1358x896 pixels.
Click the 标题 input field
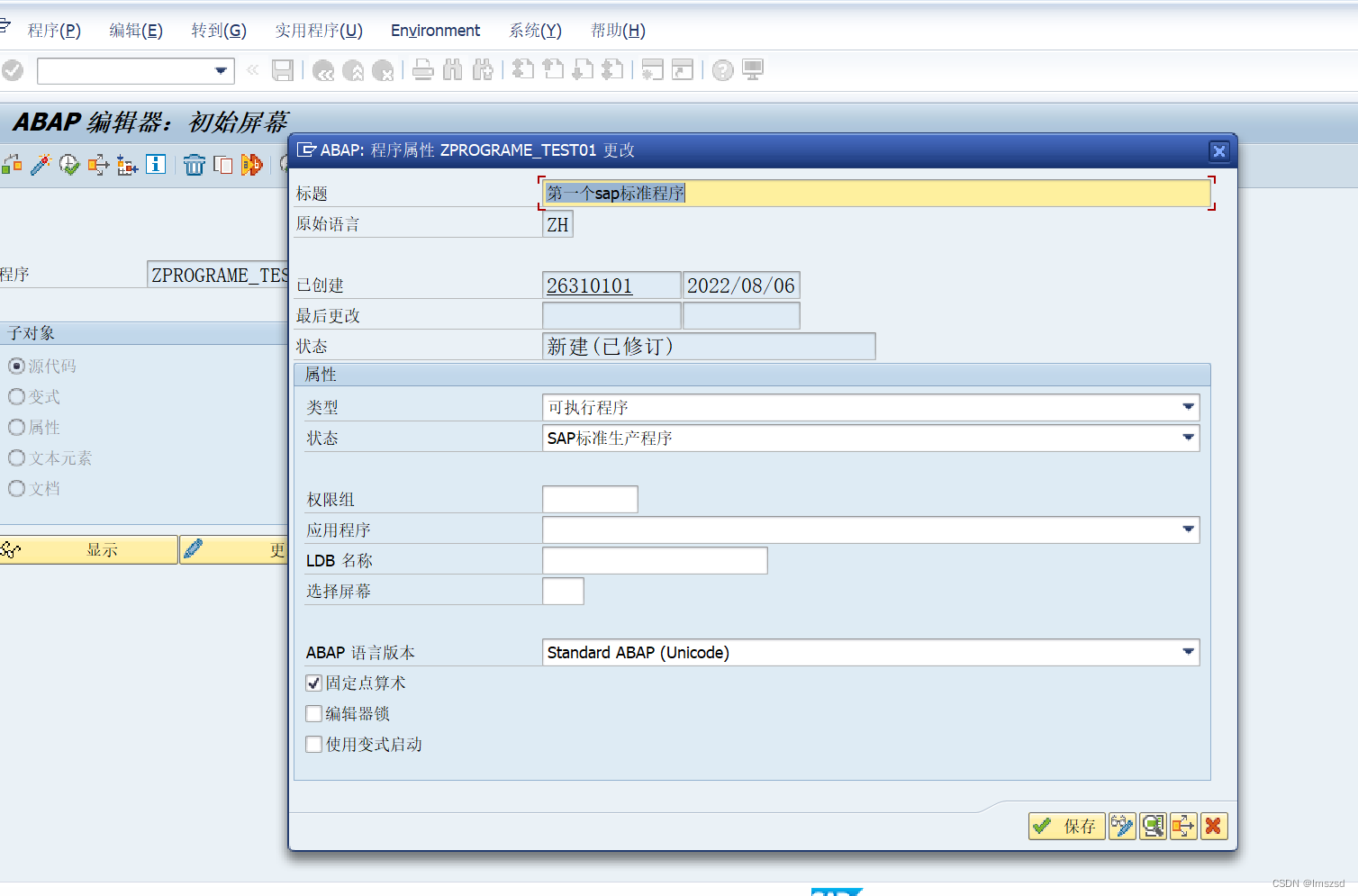click(876, 194)
